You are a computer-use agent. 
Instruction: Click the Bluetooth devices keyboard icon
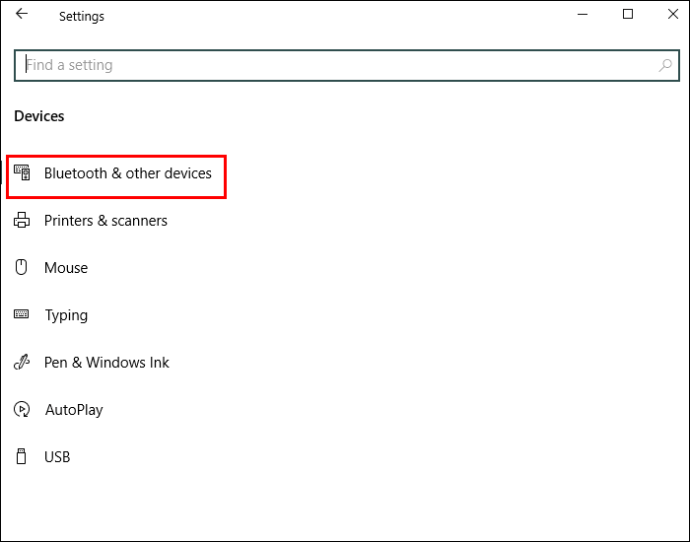[22, 173]
